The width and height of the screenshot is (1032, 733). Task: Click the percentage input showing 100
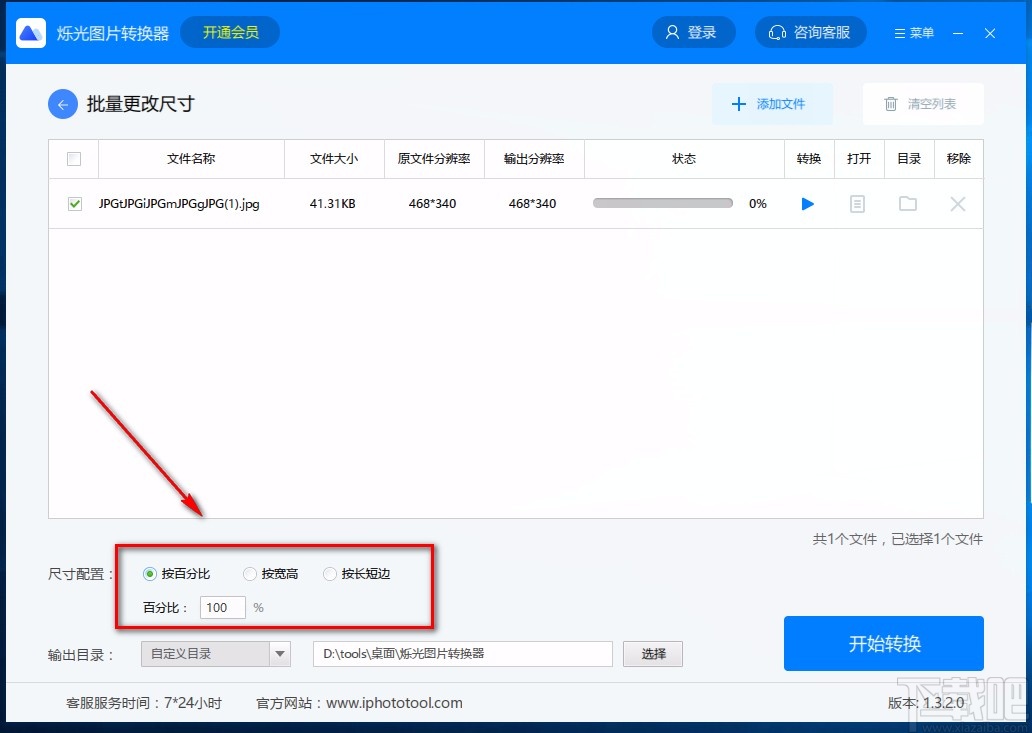click(x=222, y=607)
